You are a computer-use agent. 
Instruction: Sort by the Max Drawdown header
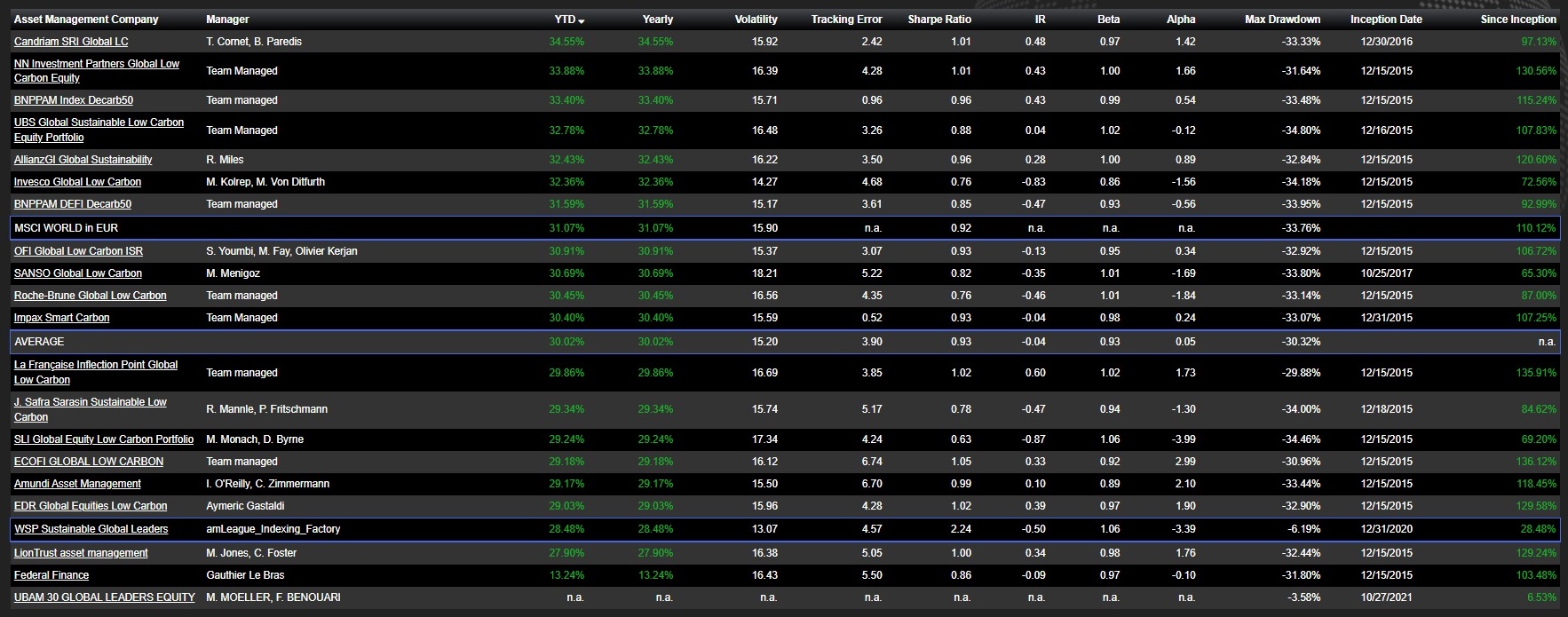(x=1283, y=20)
